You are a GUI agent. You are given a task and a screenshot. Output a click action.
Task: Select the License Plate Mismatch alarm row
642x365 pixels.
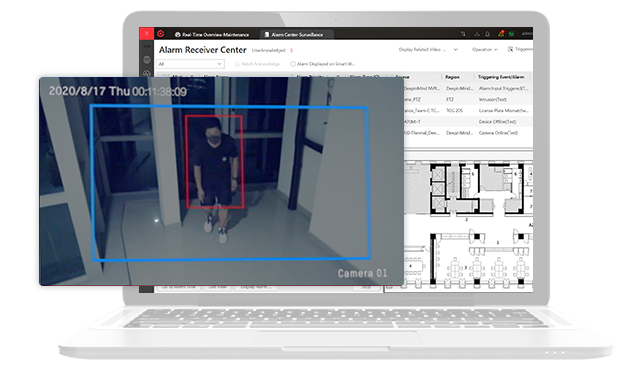click(x=468, y=111)
